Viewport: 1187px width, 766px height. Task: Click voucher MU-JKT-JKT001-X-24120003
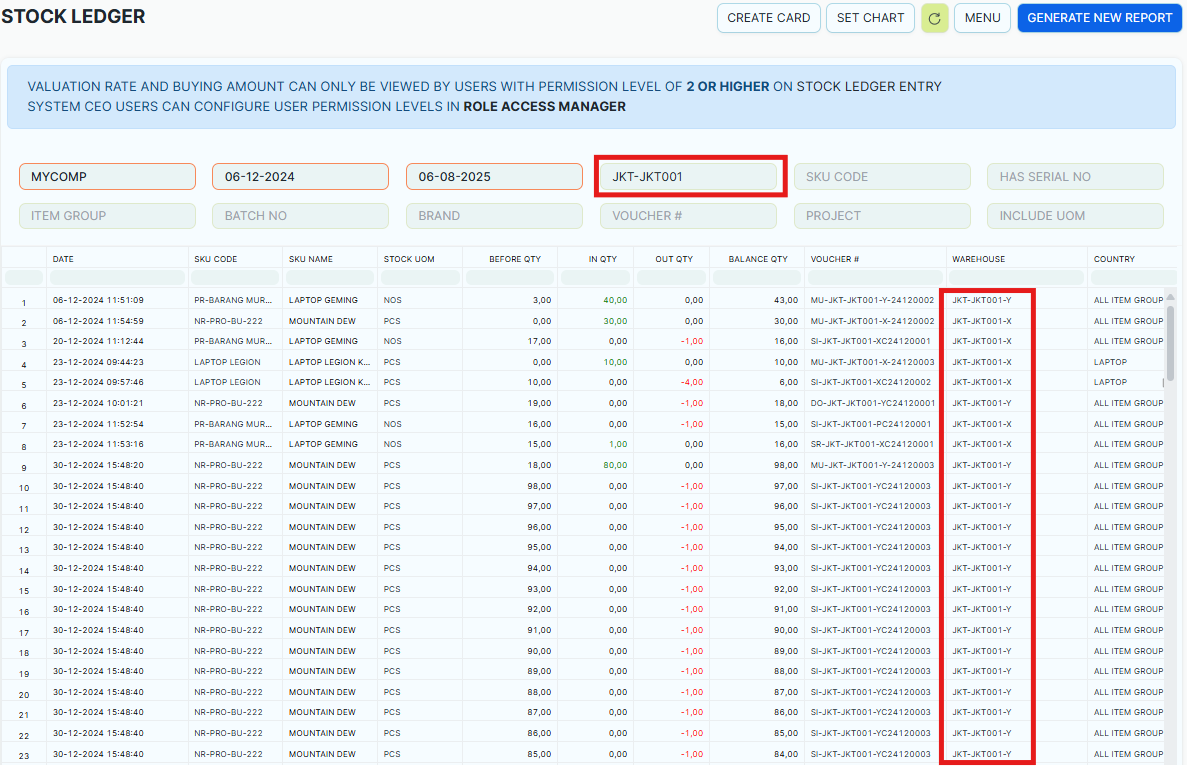coord(872,362)
